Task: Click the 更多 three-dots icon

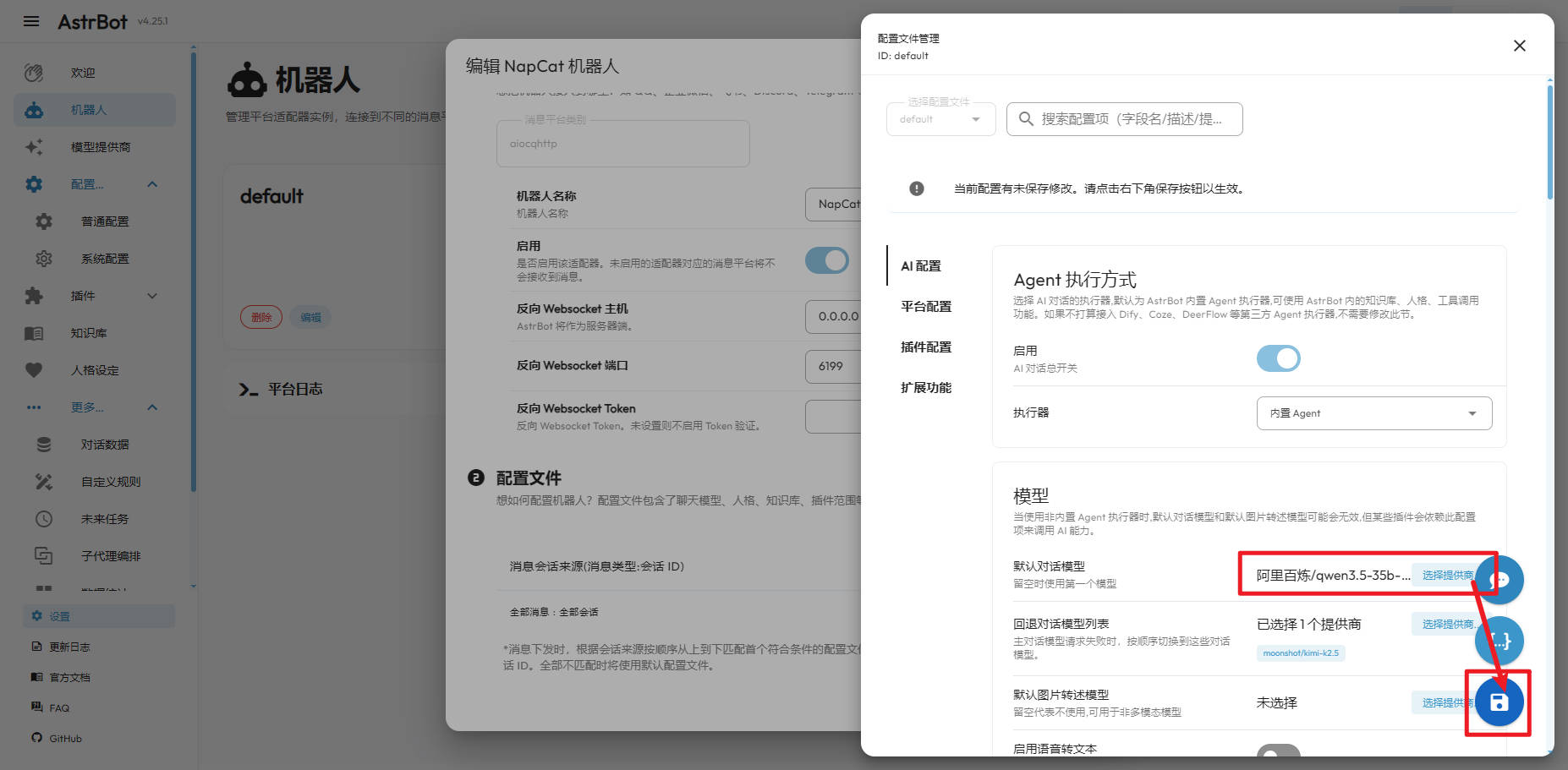Action: click(34, 407)
